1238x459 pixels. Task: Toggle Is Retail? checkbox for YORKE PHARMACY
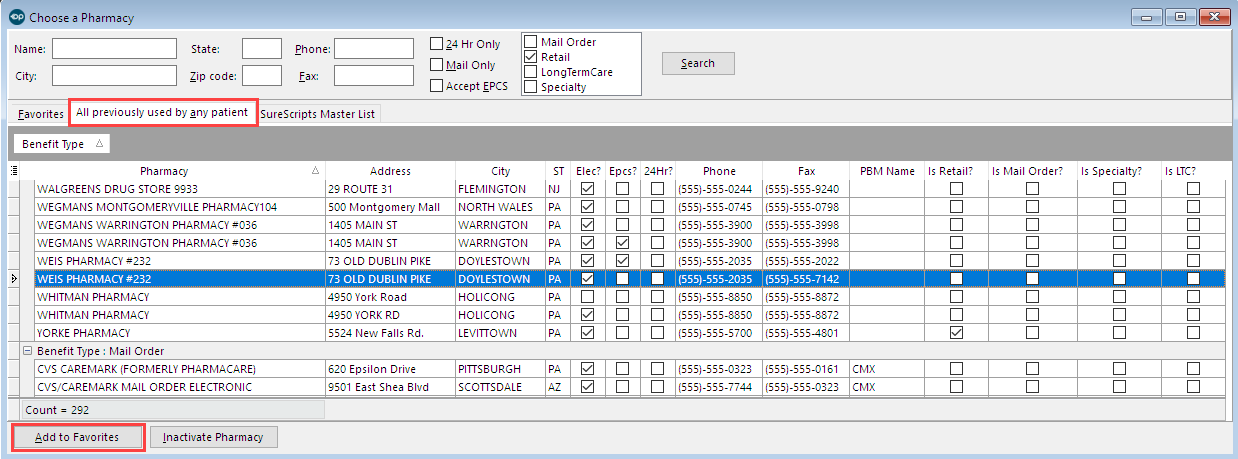(x=957, y=333)
